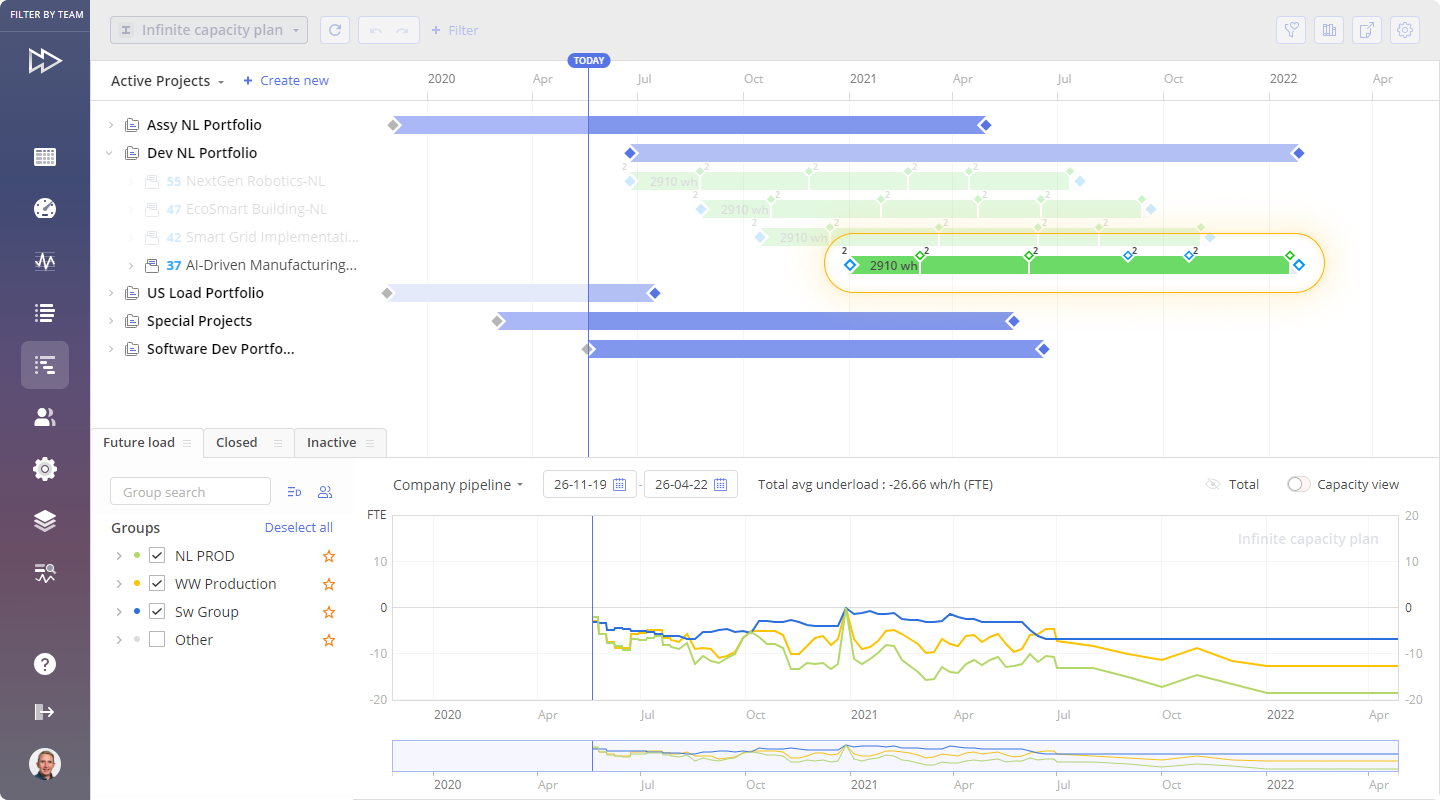The height and width of the screenshot is (800, 1440).
Task: Open the dashboard gauge icon in sidebar
Action: point(45,208)
